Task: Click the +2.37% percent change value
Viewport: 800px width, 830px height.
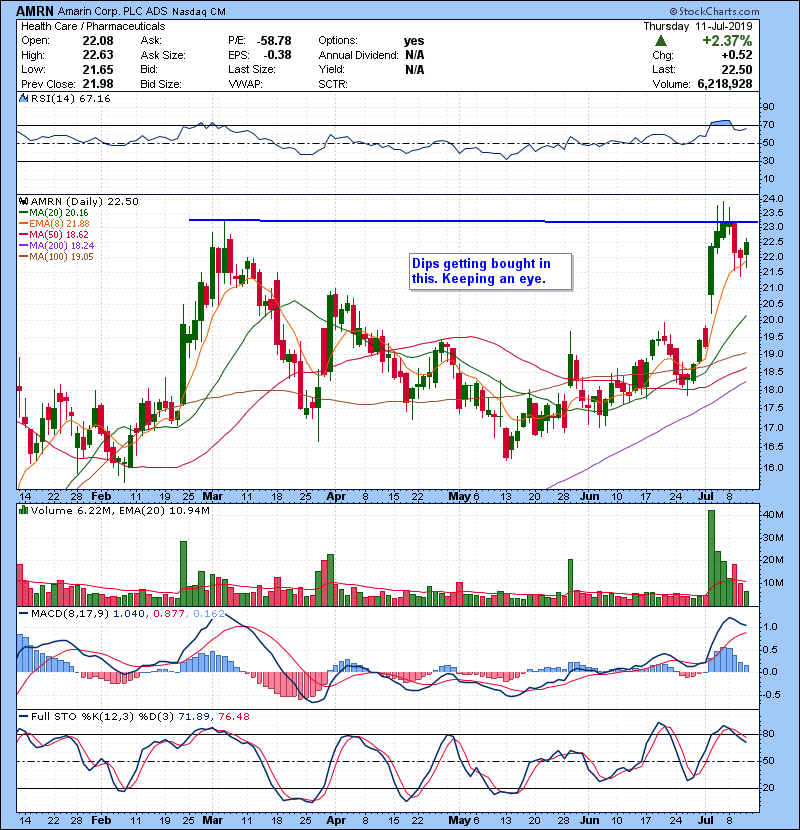Action: 727,41
